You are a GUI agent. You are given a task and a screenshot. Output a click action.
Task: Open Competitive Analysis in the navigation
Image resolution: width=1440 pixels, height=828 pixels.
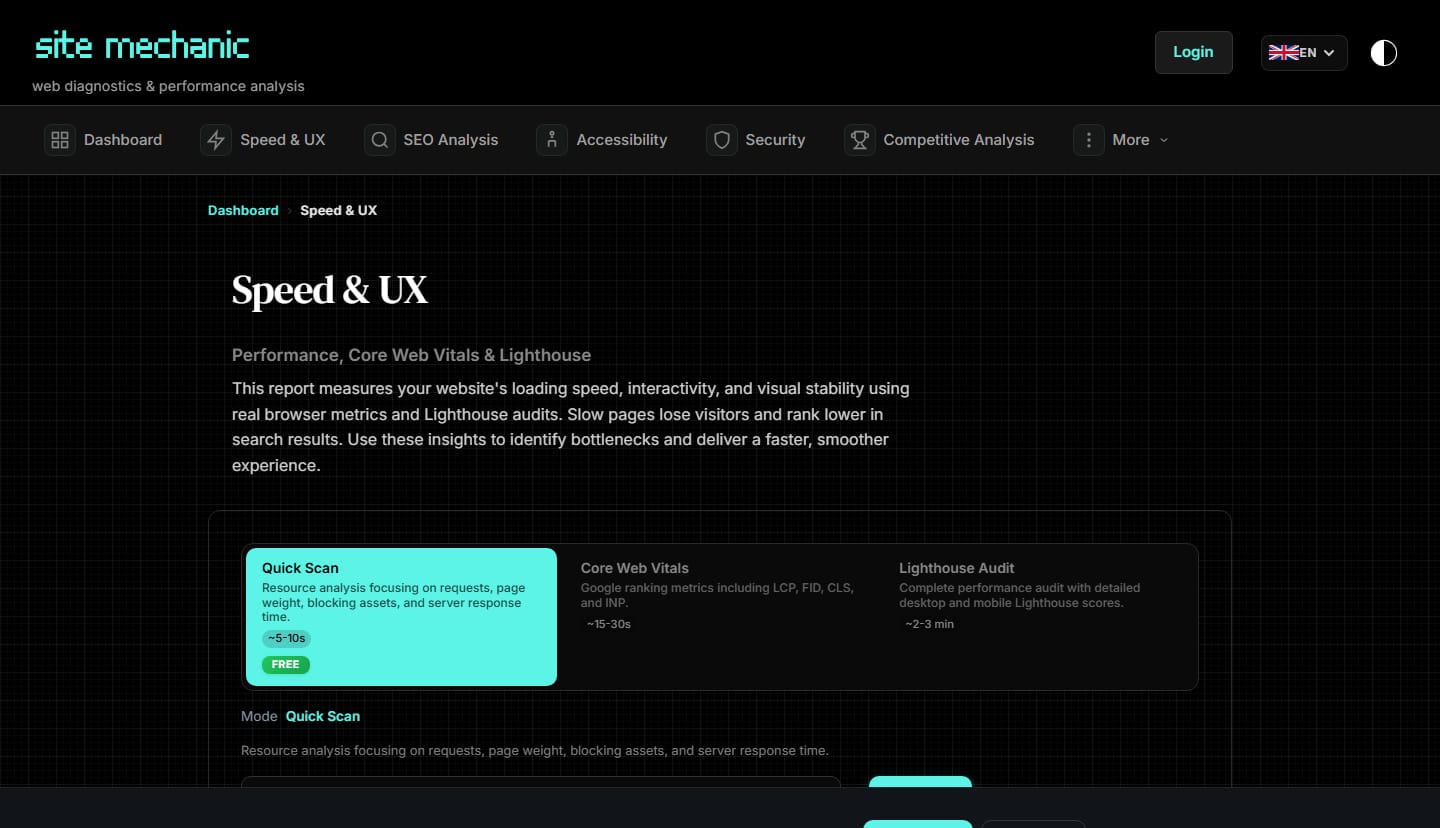click(x=939, y=140)
